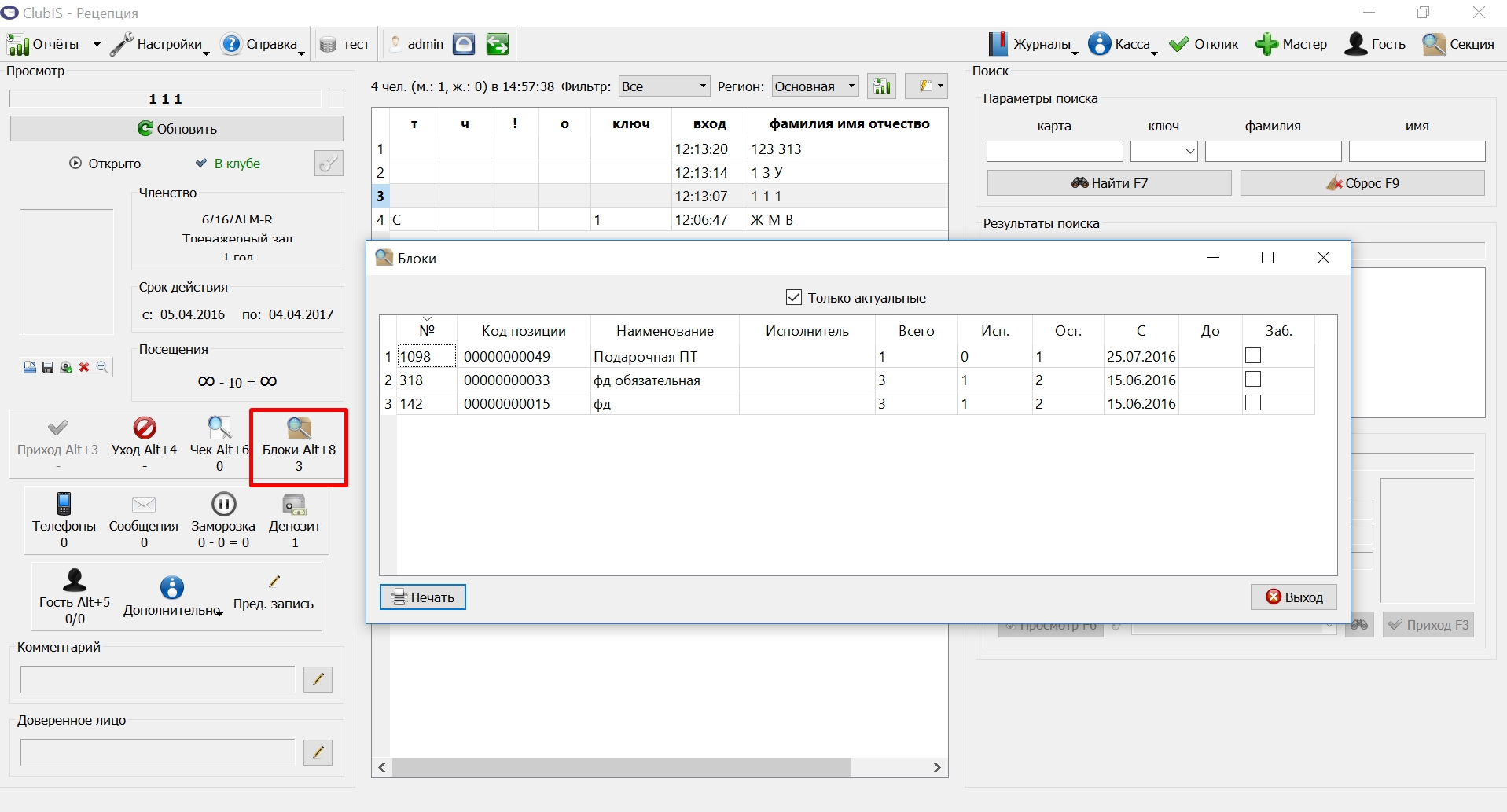1507x812 pixels.
Task: Open the Касса cash desk menu
Action: click(x=1123, y=44)
